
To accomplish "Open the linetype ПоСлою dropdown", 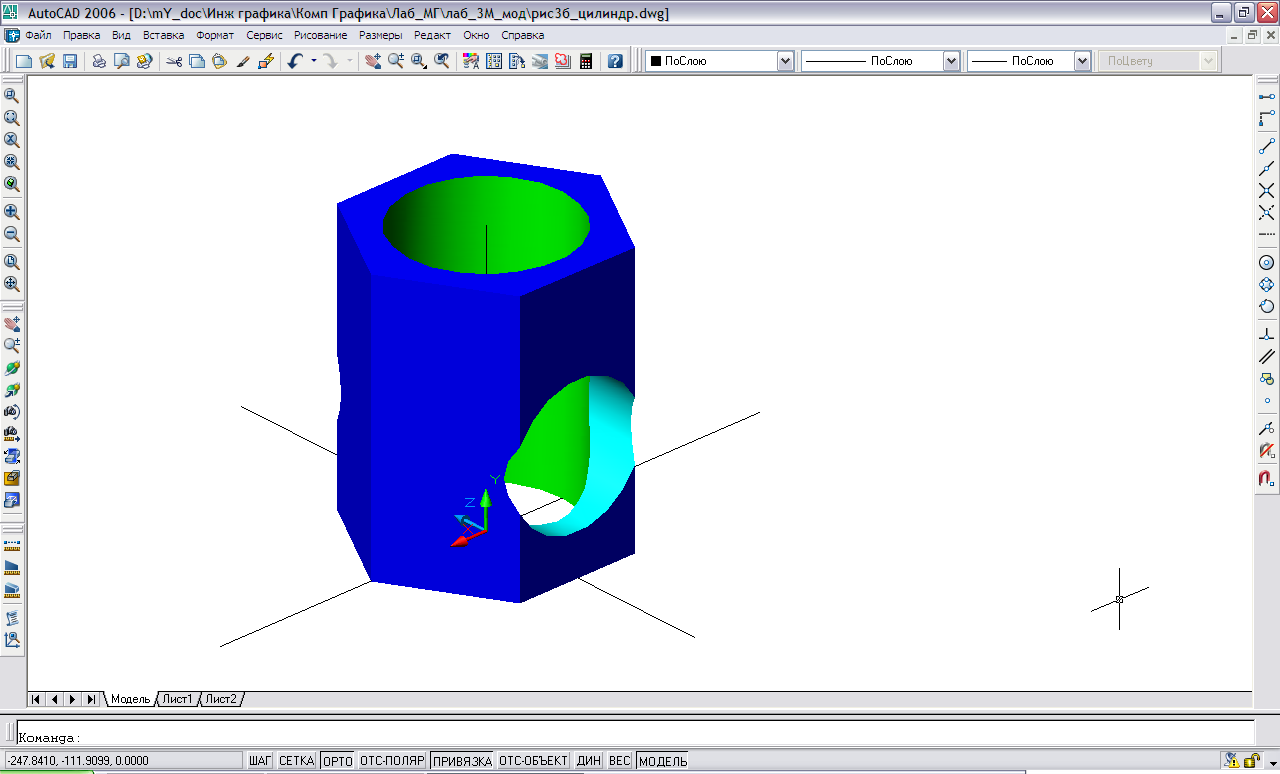I will [x=951, y=61].
